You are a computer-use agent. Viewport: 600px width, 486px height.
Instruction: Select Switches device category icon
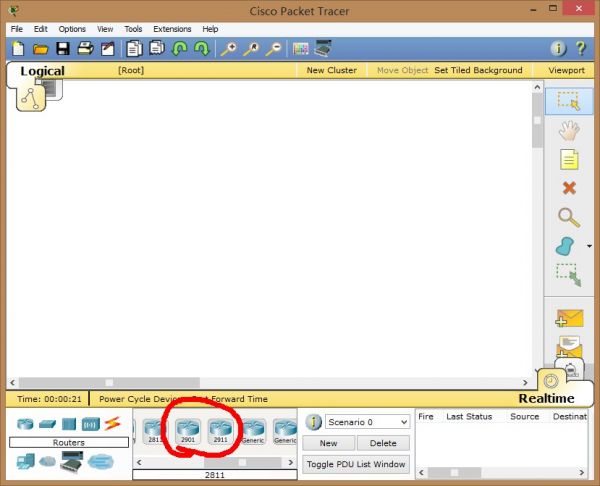(47, 424)
